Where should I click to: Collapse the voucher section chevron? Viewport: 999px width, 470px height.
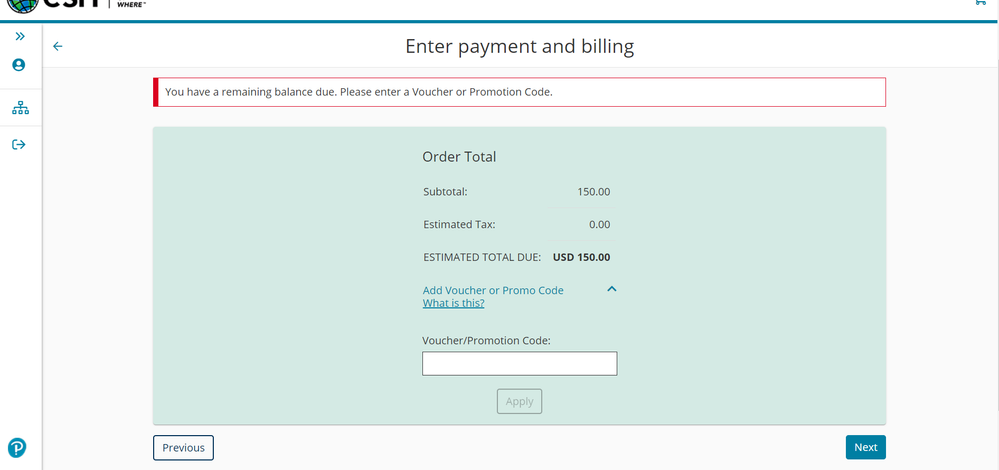click(x=612, y=289)
